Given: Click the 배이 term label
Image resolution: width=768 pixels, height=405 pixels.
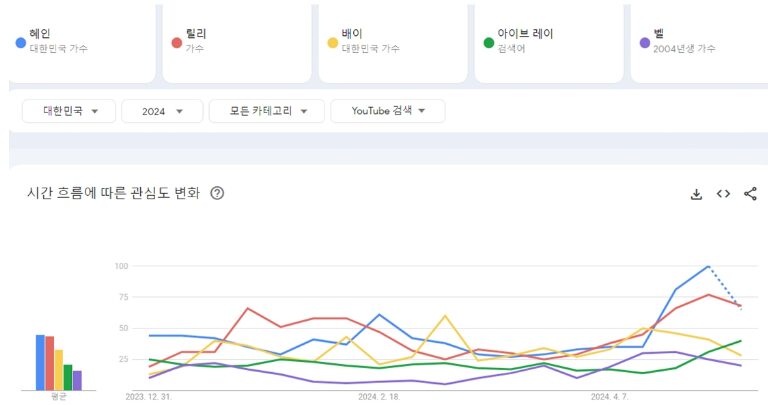Looking at the screenshot, I should click(x=351, y=34).
